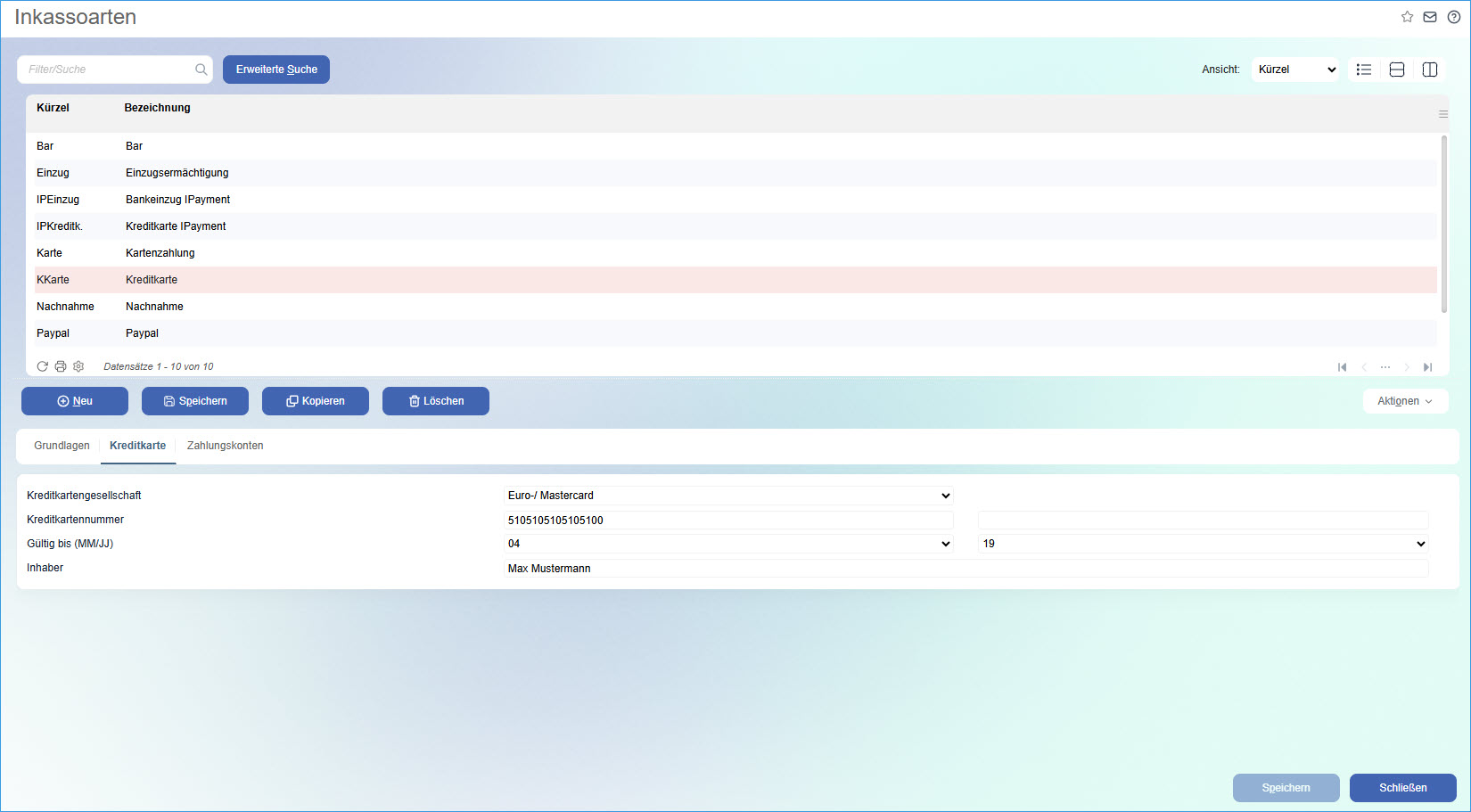The height and width of the screenshot is (812, 1471).
Task: Print the table records
Action: pos(61,366)
